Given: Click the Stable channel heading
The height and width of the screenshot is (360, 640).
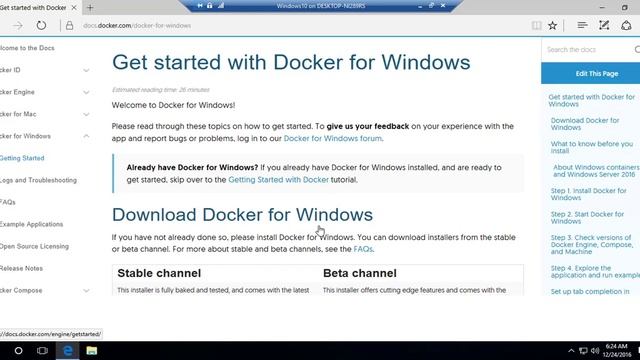Looking at the screenshot, I should (x=159, y=273).
